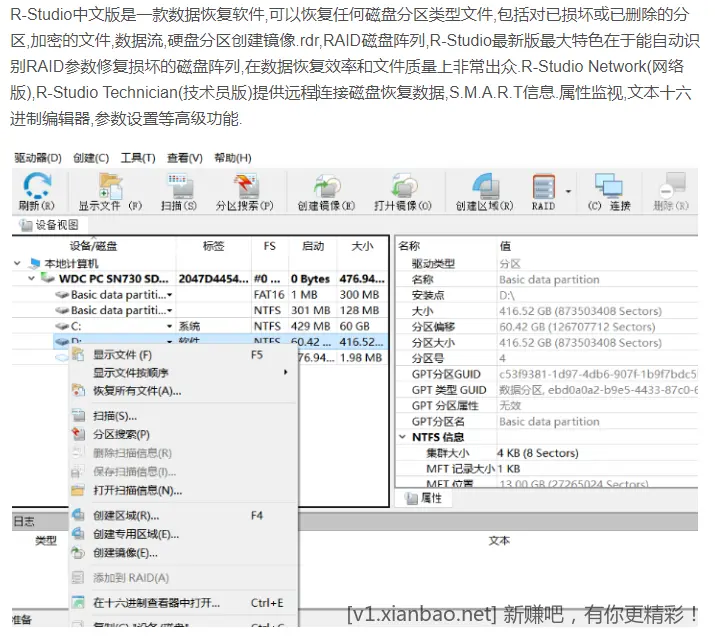The image size is (715, 636).
Task: Choose 在十六进制查看器中打开... from context menu
Action: [183, 603]
